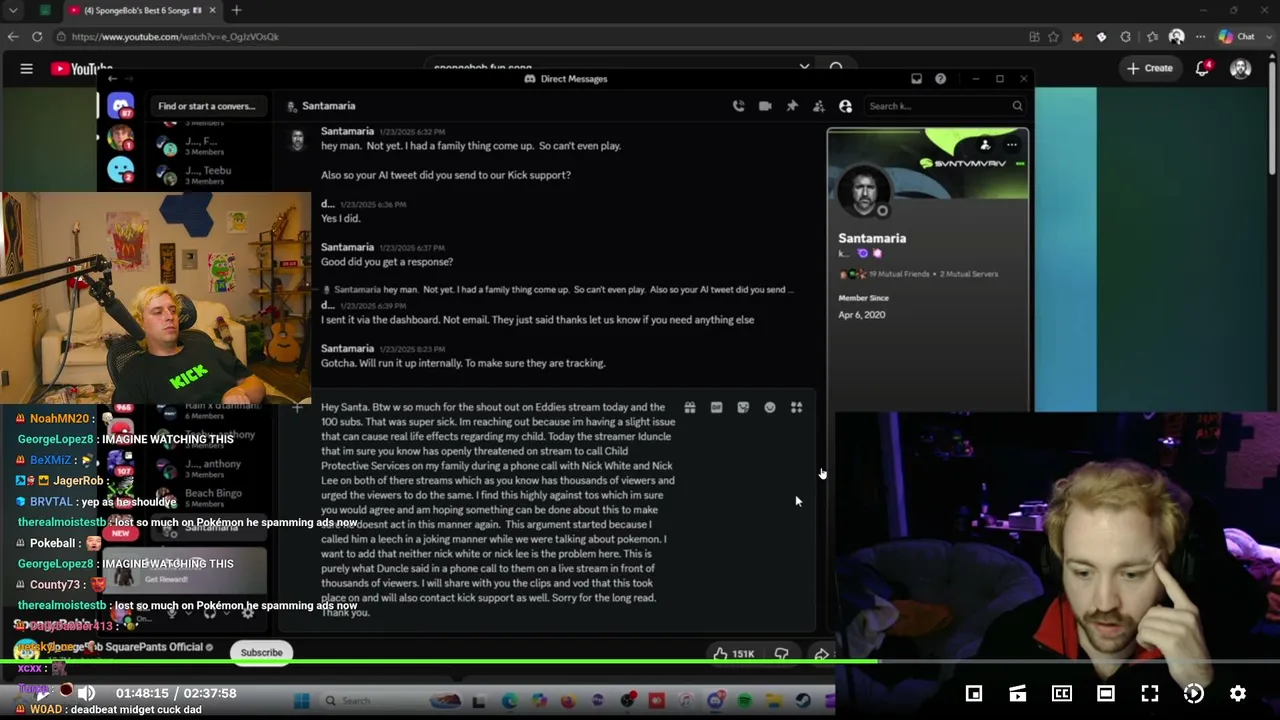Image resolution: width=1280 pixels, height=720 pixels.
Task: Click the friend icon on the profile card
Action: [985, 145]
